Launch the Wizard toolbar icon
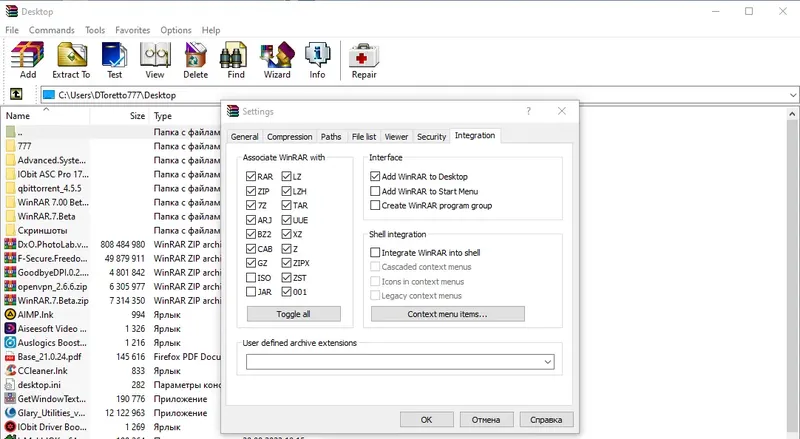Image resolution: width=800 pixels, height=439 pixels. [x=277, y=55]
